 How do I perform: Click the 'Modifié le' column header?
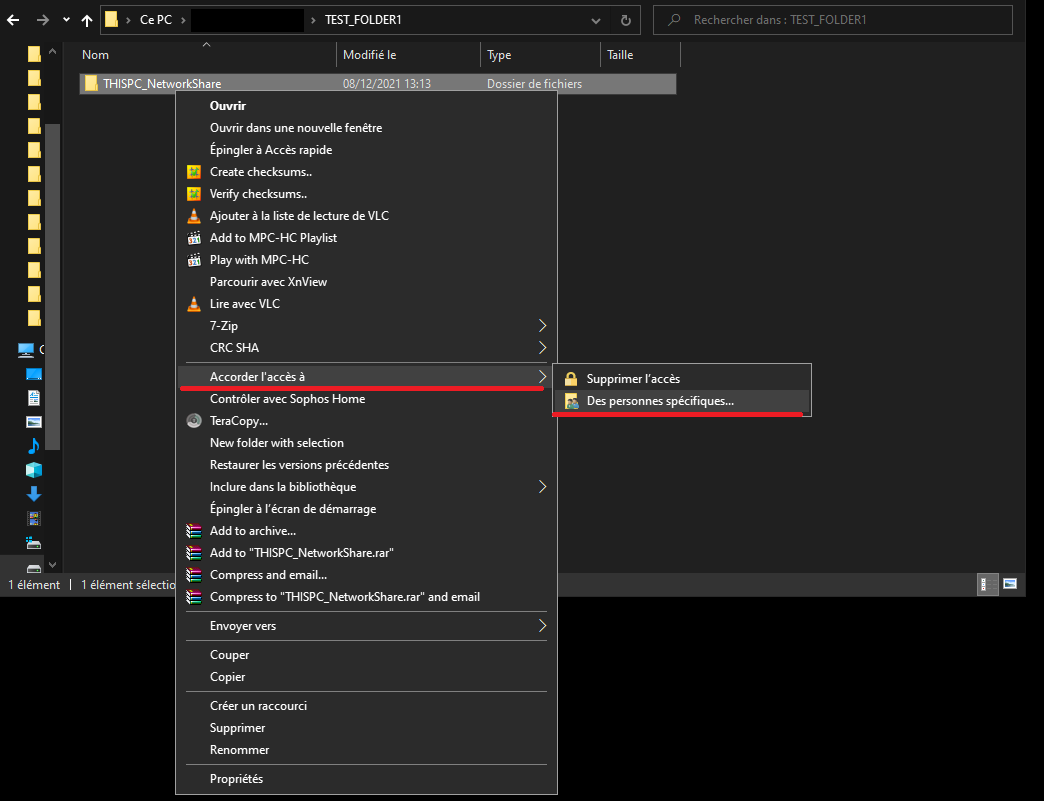(370, 55)
